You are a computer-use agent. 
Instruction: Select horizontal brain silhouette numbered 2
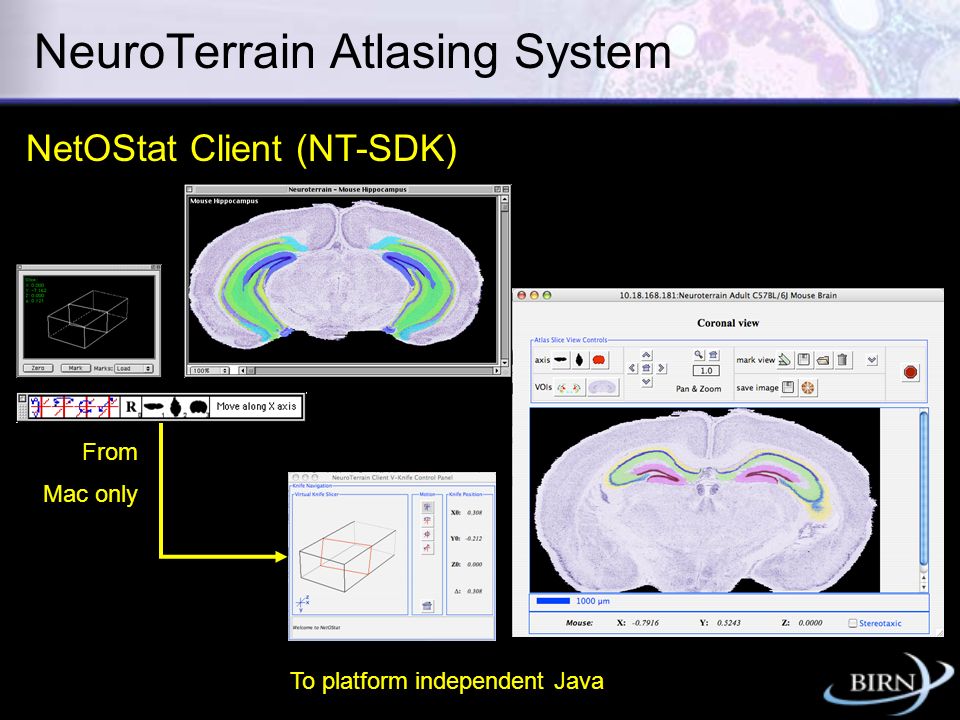point(177,407)
